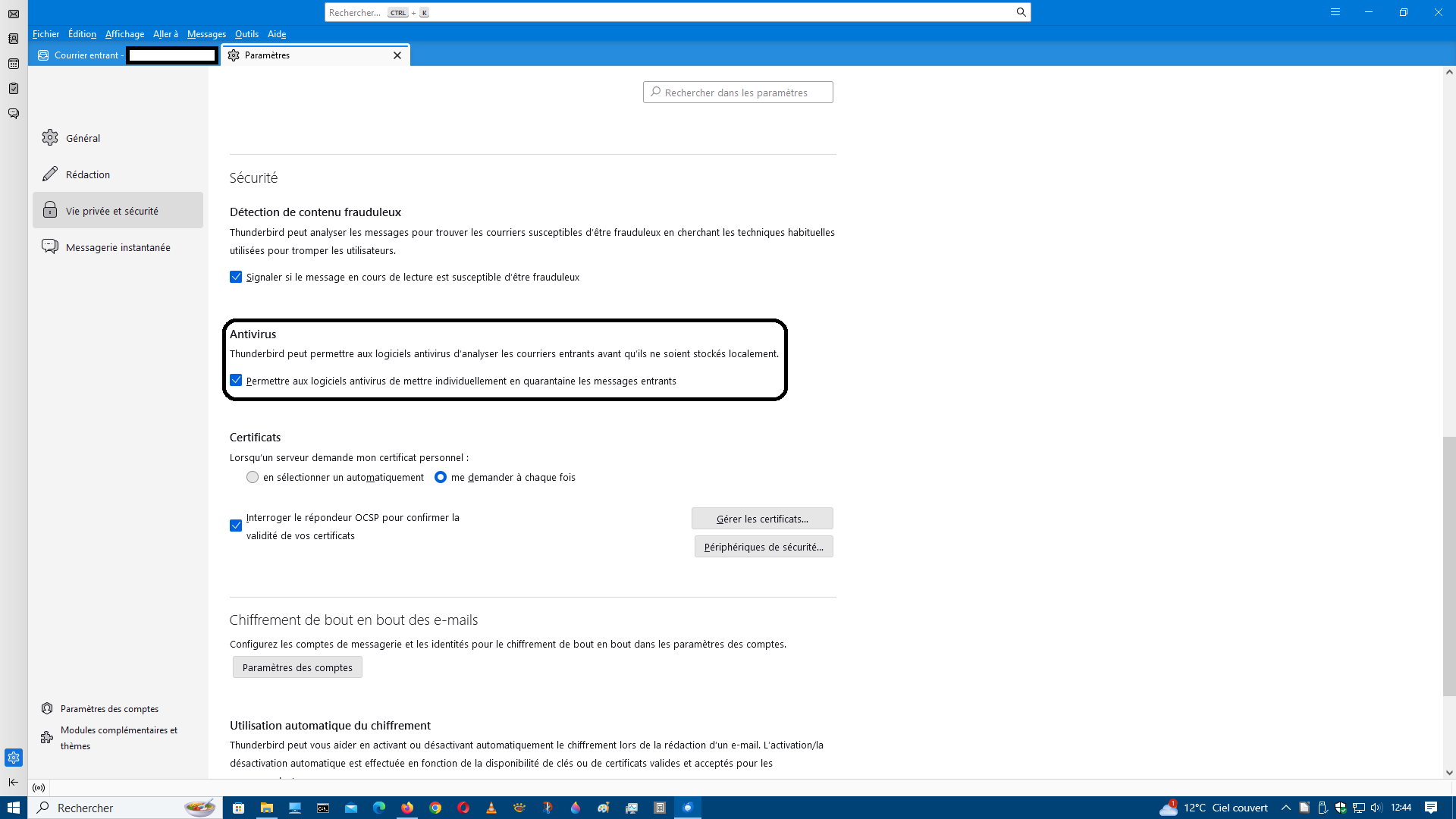The height and width of the screenshot is (819, 1456).
Task: Open the Calendar space icon
Action: tap(14, 64)
